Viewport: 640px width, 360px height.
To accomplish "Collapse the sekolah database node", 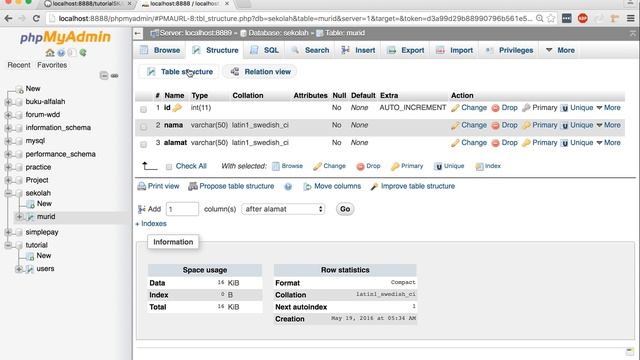I will tap(8, 193).
